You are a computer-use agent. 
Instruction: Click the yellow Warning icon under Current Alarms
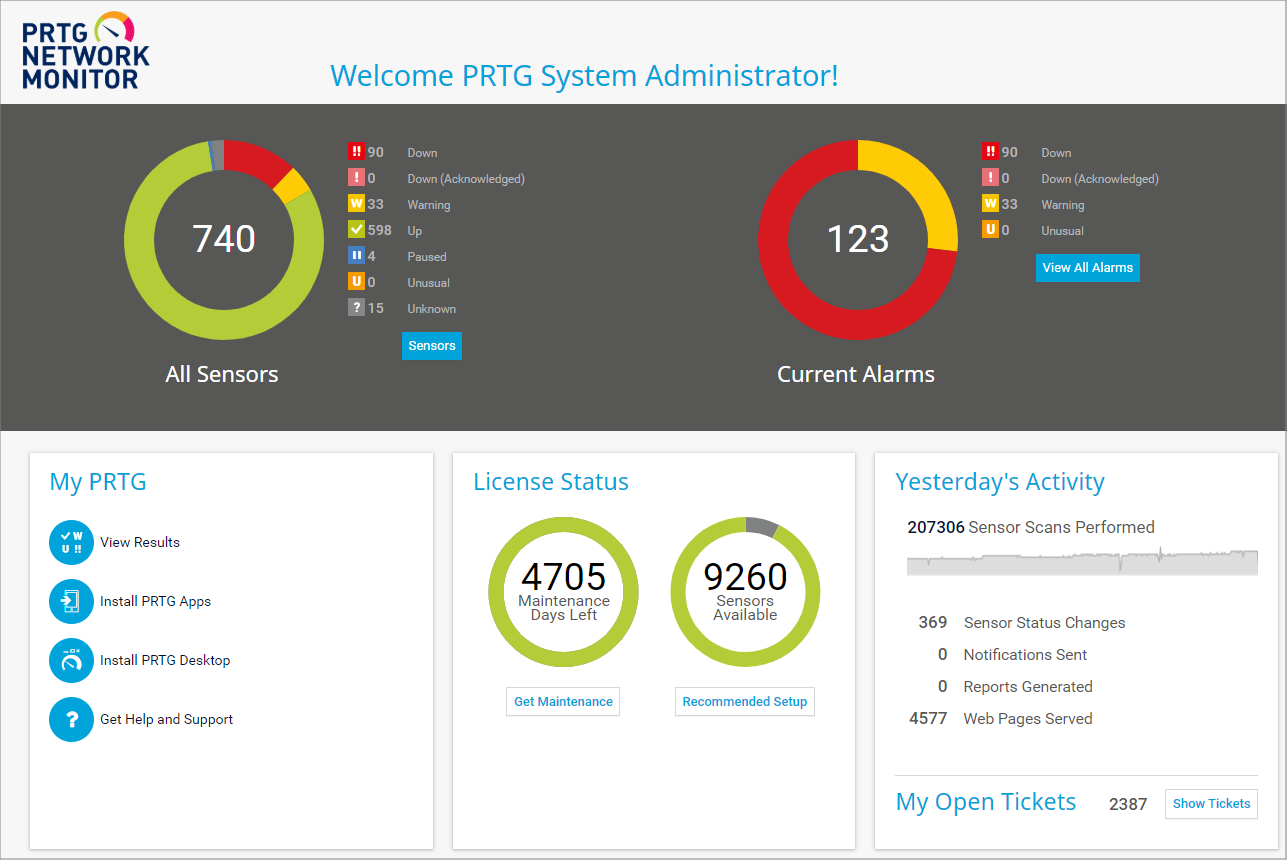coord(990,204)
